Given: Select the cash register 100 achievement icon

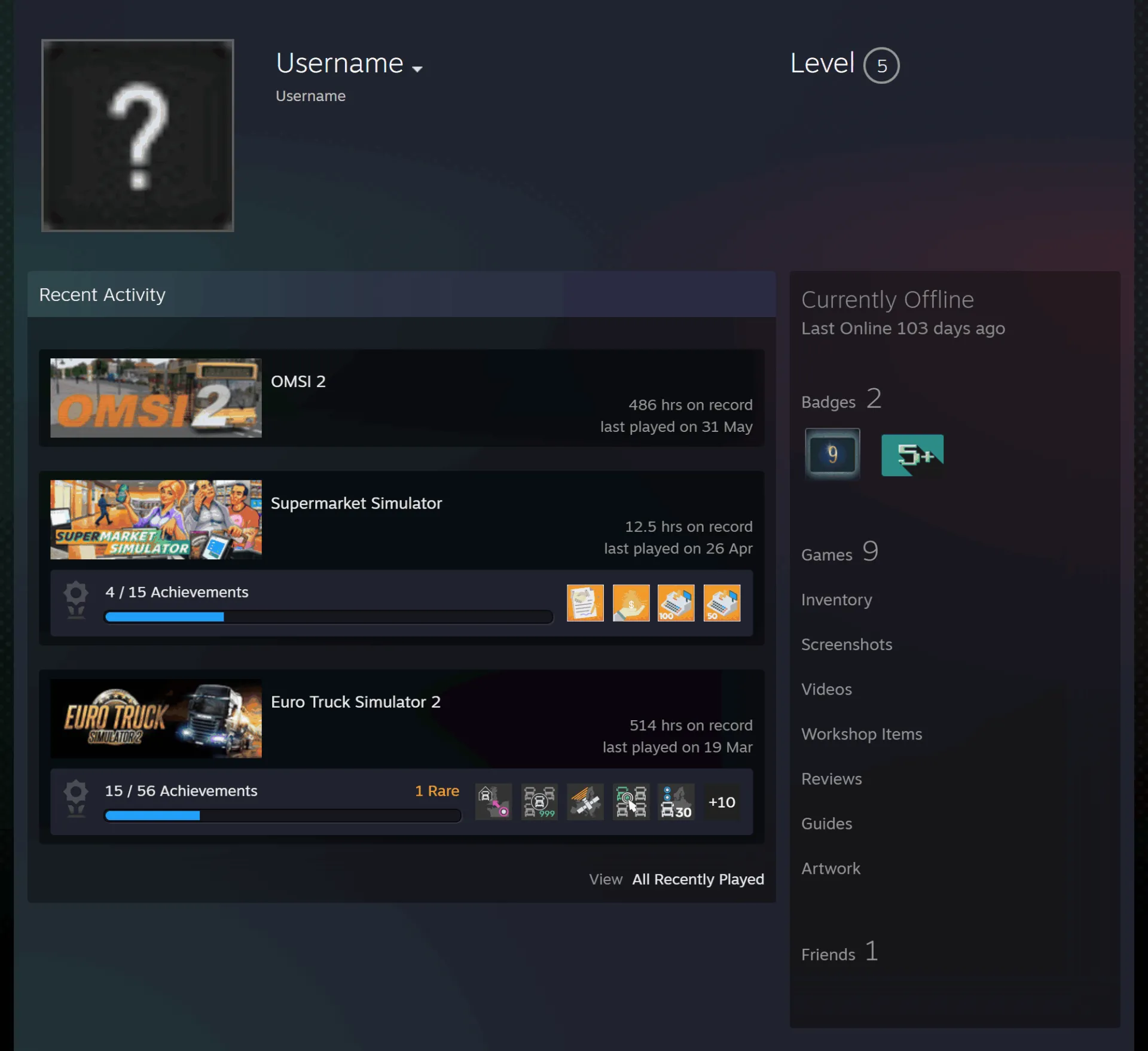Looking at the screenshot, I should click(676, 603).
